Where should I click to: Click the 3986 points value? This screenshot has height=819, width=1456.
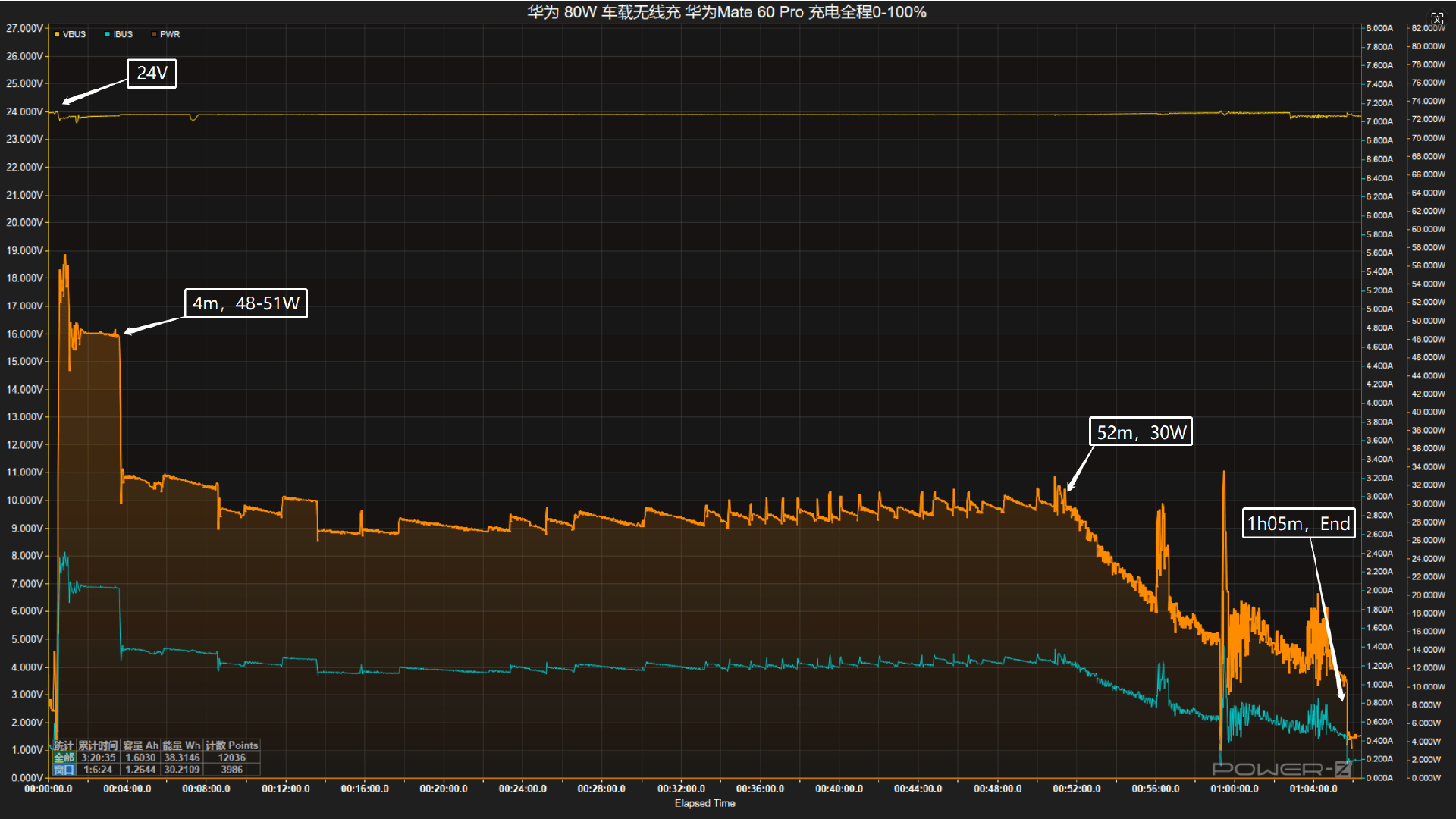(232, 770)
